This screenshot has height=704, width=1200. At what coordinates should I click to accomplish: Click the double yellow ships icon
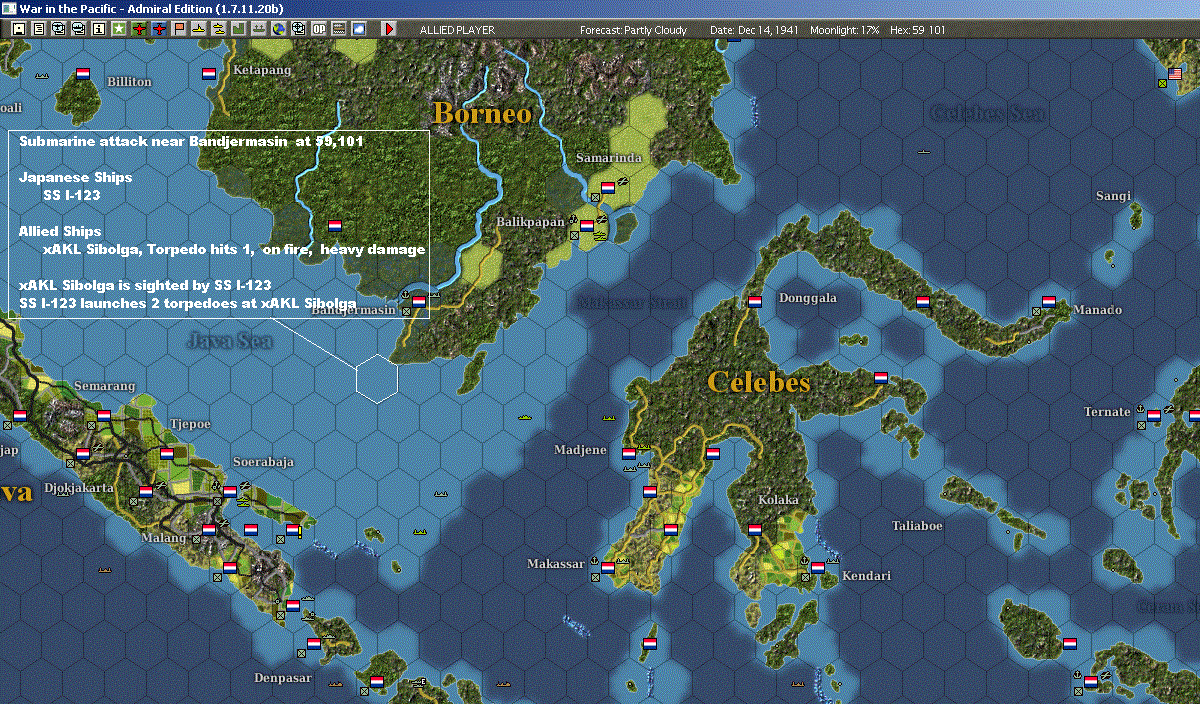coord(218,29)
